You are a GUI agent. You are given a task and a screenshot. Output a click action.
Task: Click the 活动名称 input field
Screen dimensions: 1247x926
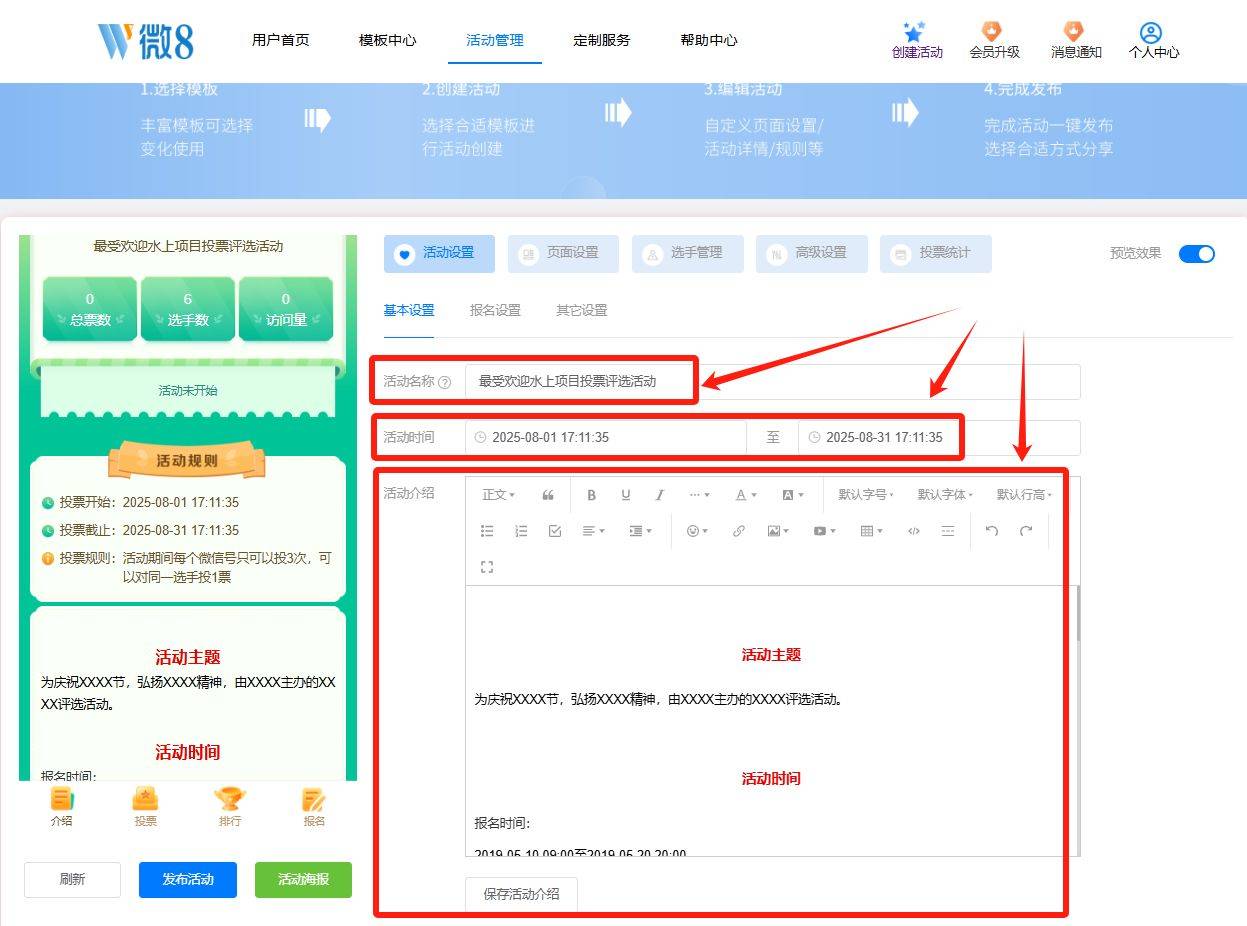[x=772, y=382]
